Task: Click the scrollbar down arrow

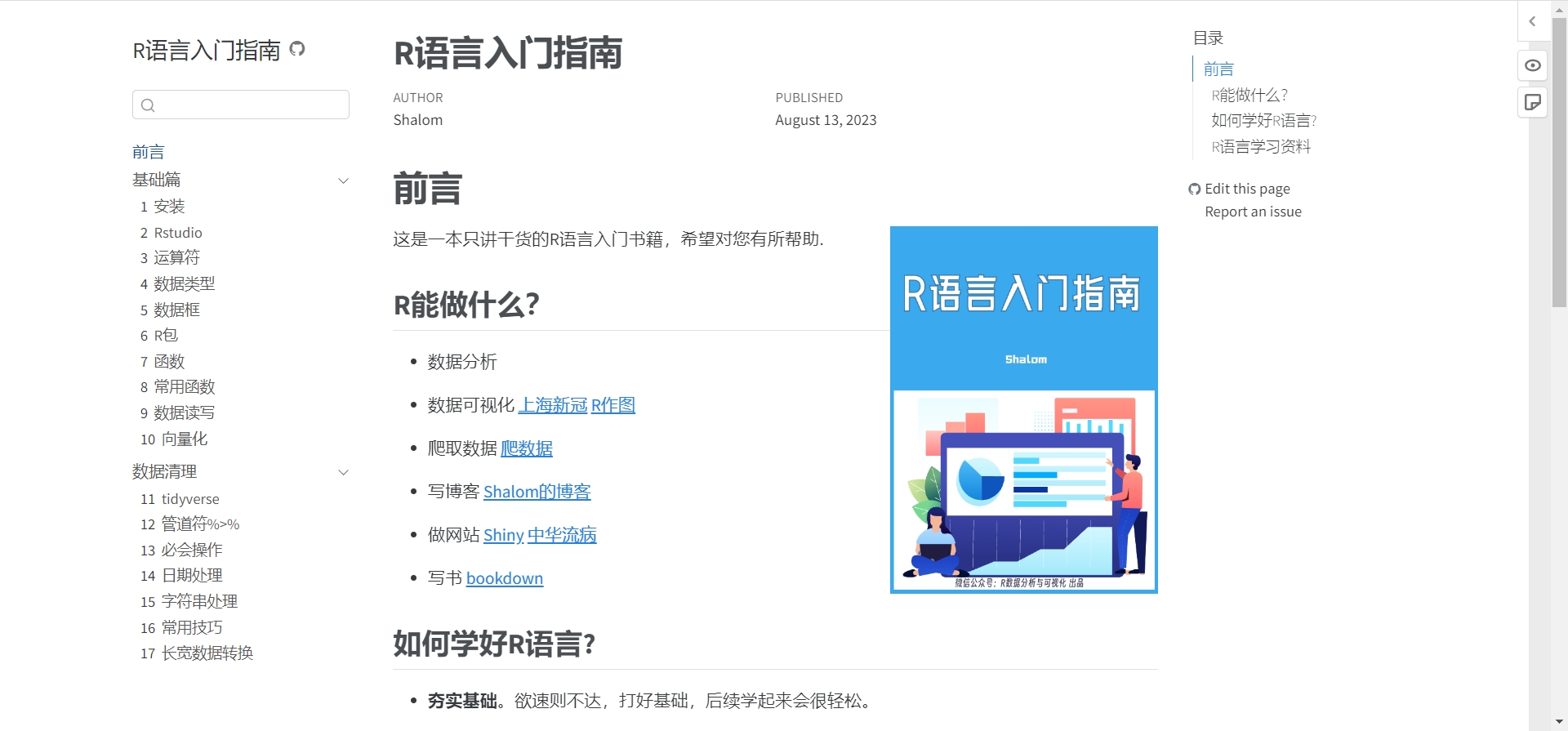Action: pos(1559,722)
